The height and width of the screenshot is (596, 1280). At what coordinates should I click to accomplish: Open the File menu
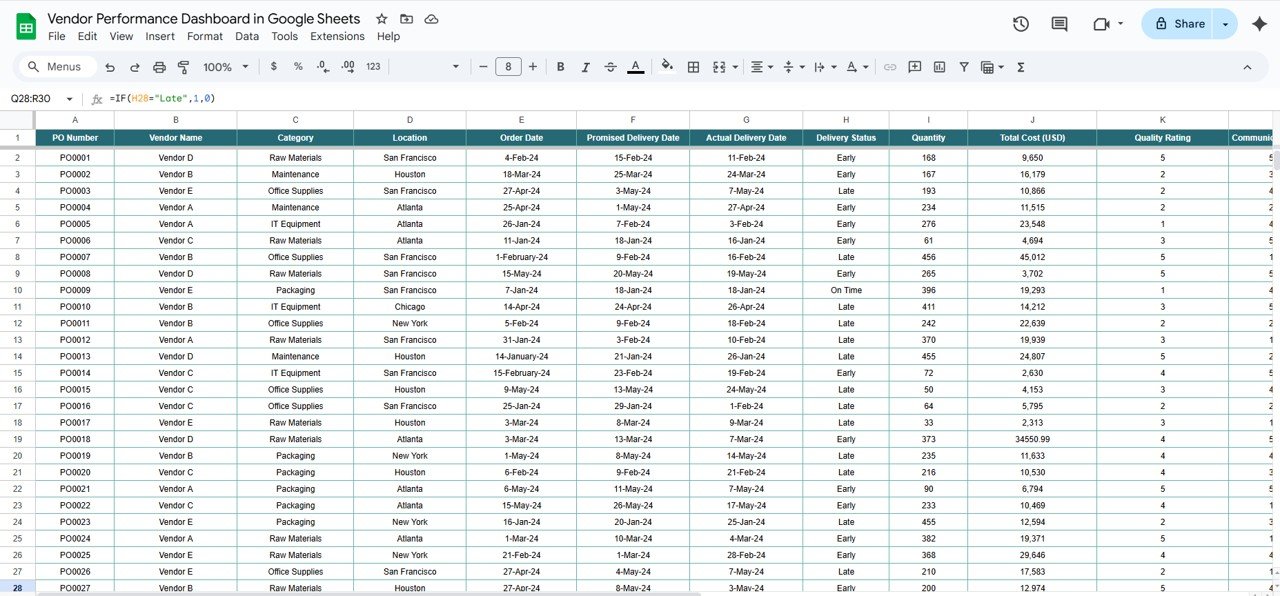coord(57,36)
